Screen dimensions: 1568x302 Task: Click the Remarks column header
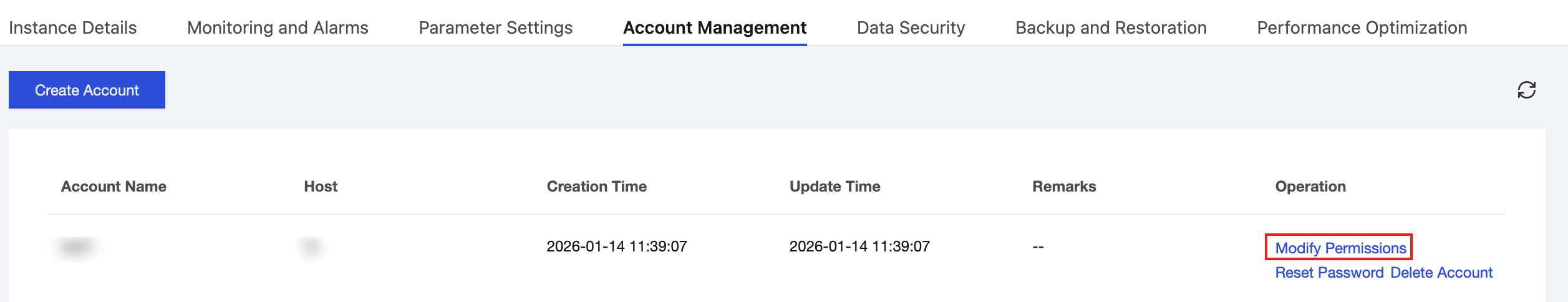1064,187
